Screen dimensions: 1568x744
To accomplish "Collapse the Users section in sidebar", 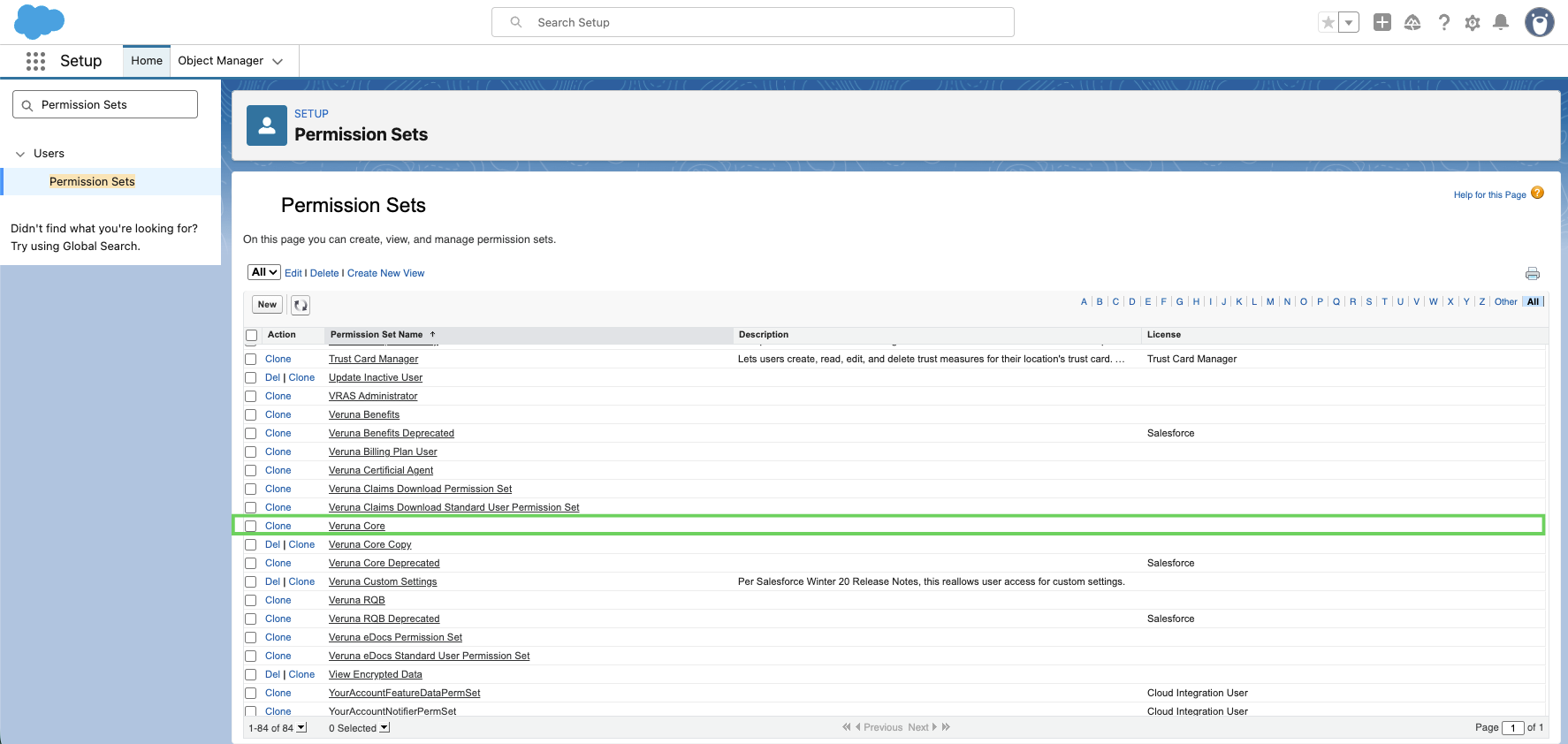I will pos(20,154).
